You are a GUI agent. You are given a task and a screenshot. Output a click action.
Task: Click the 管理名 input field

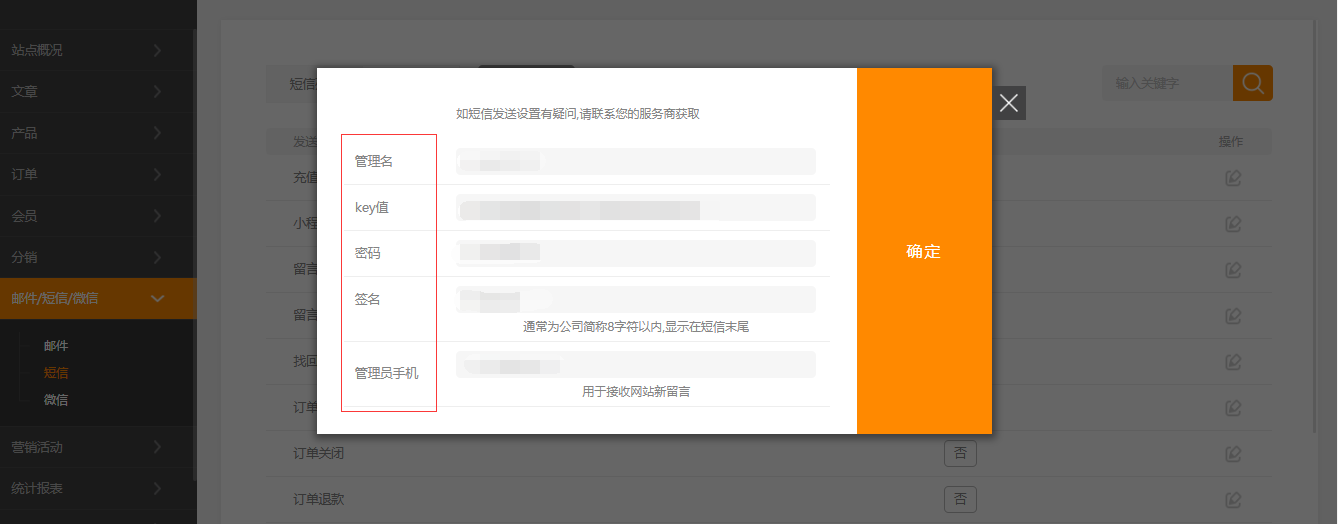pos(635,162)
